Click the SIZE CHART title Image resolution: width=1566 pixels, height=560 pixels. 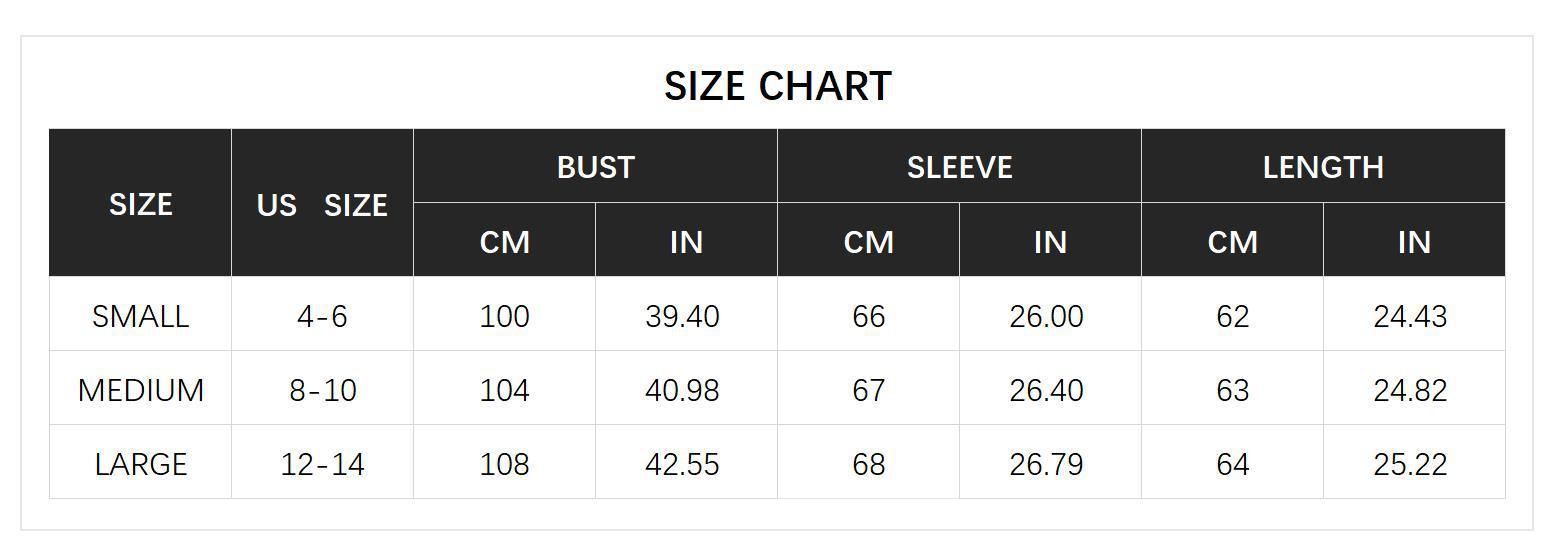(778, 86)
